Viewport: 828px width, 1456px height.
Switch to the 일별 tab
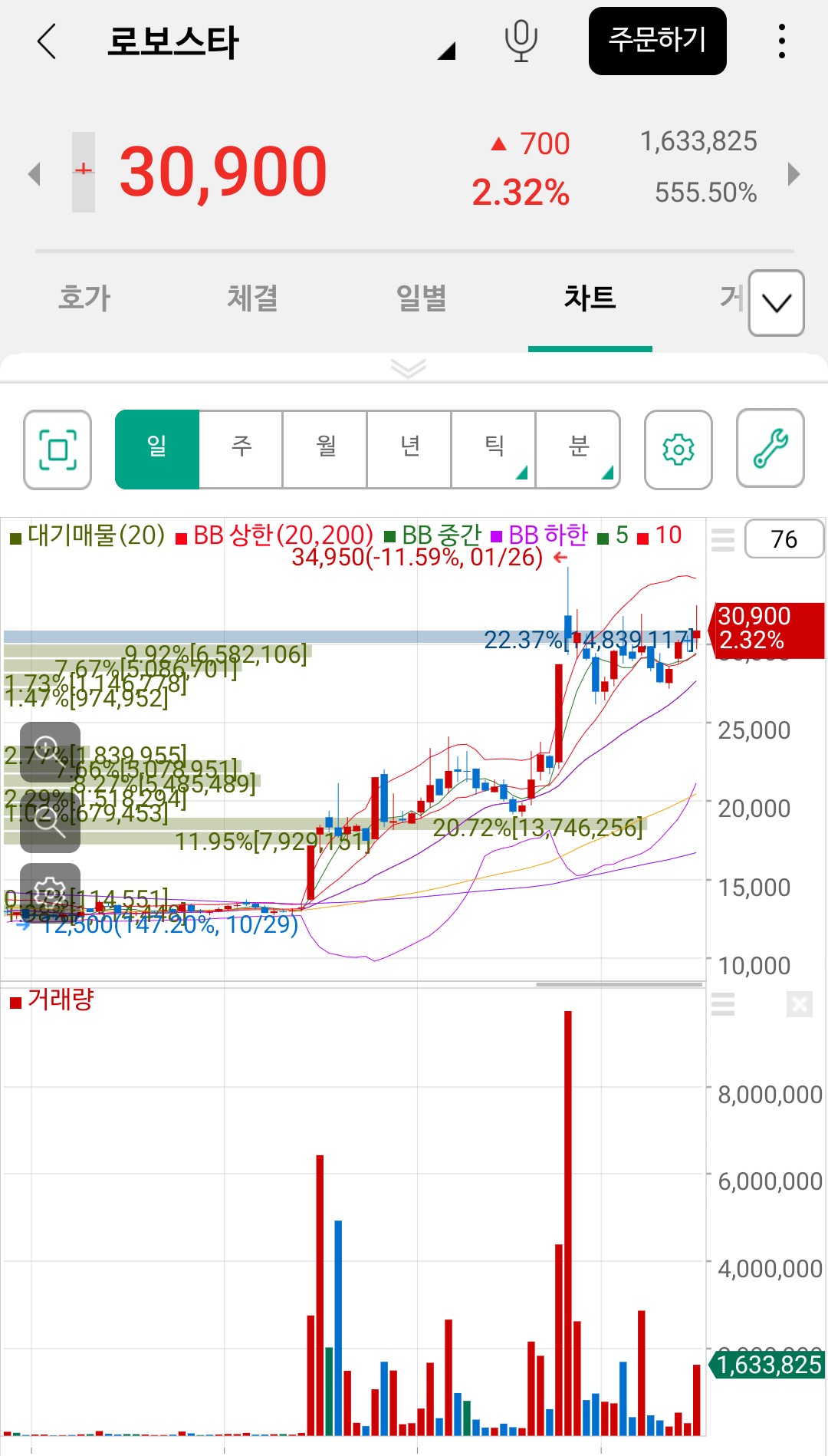[x=422, y=298]
